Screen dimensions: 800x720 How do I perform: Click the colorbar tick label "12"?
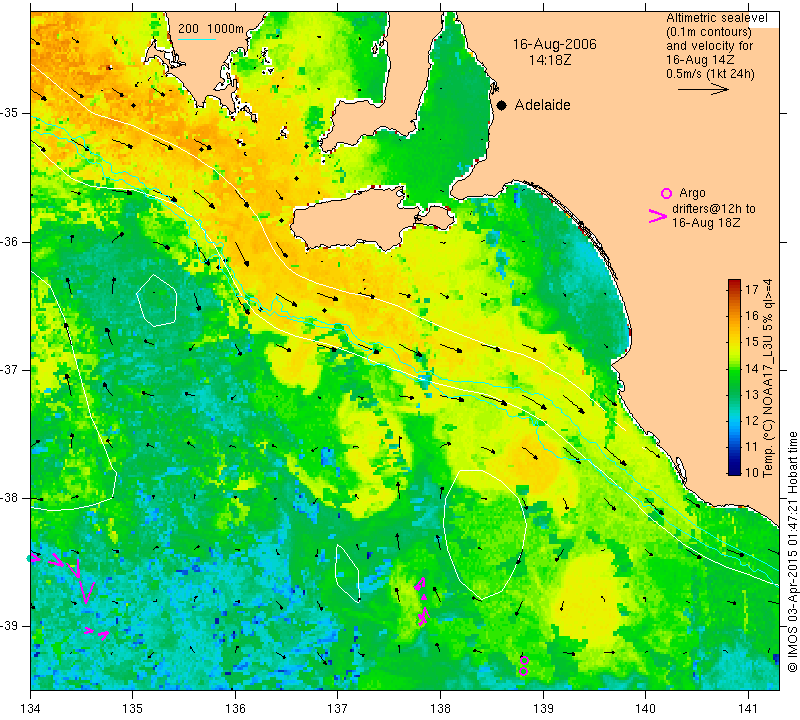point(752,420)
